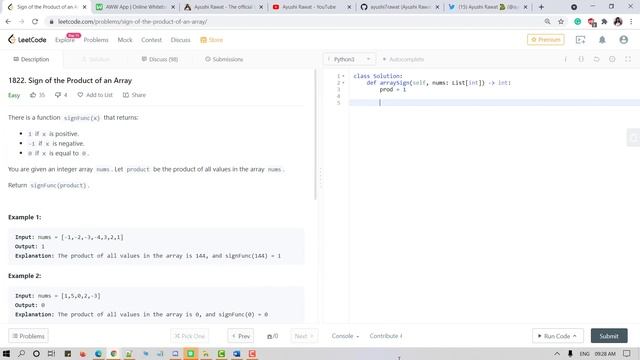The height and width of the screenshot is (360, 640).
Task: Collapse code fold at line 2
Action: tap(343, 82)
